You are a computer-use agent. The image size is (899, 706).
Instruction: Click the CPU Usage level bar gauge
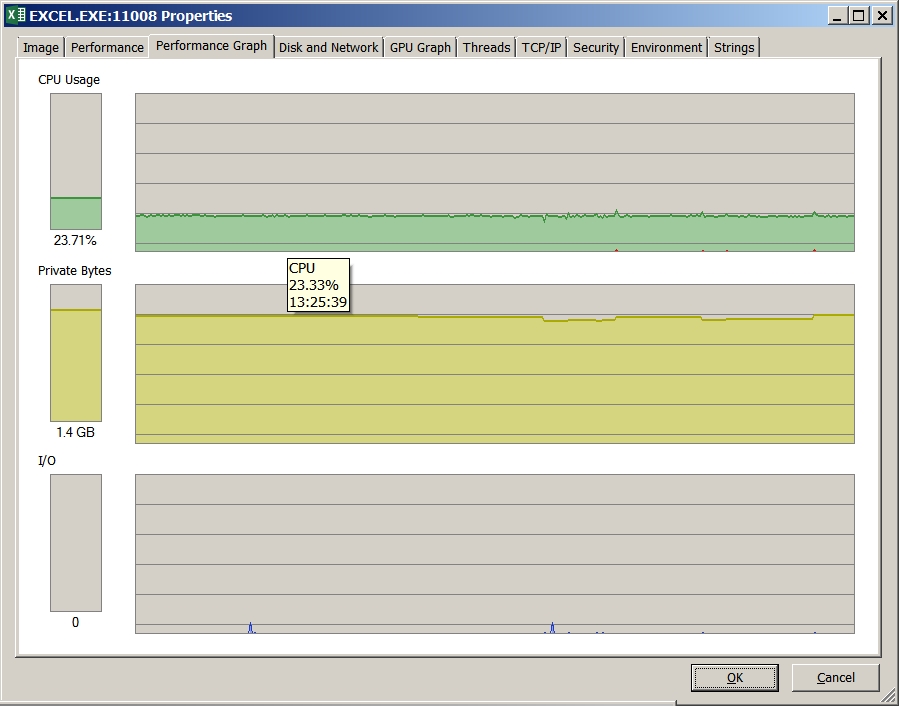[76, 162]
